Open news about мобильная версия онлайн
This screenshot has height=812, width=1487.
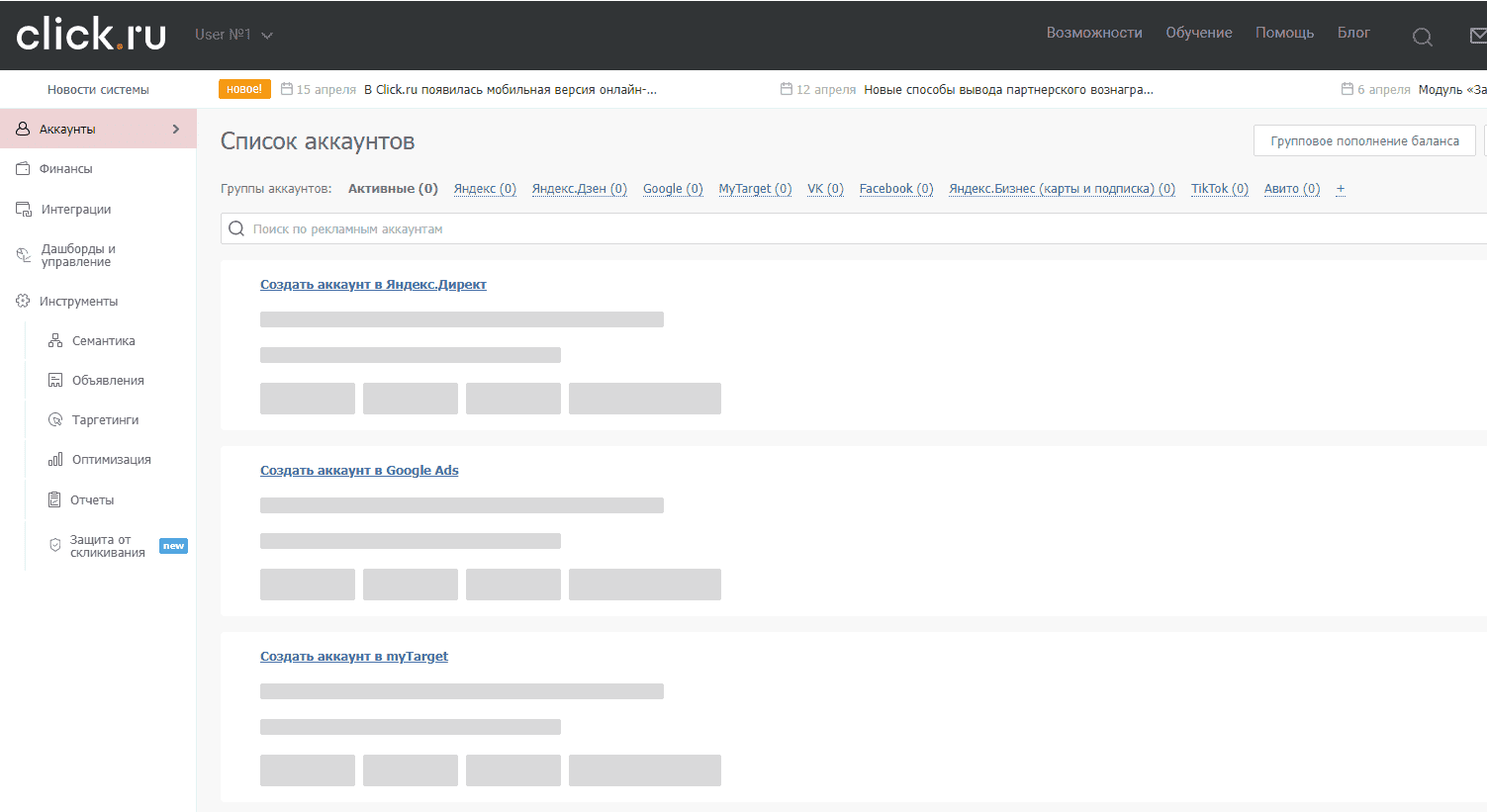(x=511, y=89)
